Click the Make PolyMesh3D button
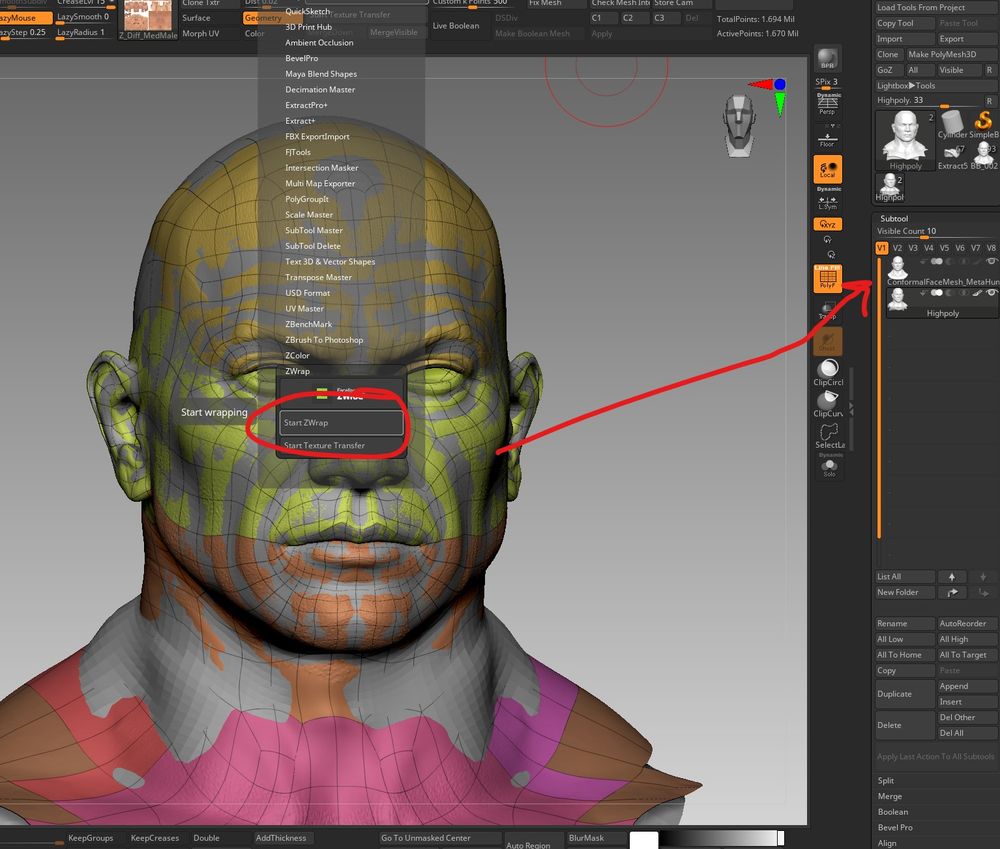1000x849 pixels. [x=950, y=54]
